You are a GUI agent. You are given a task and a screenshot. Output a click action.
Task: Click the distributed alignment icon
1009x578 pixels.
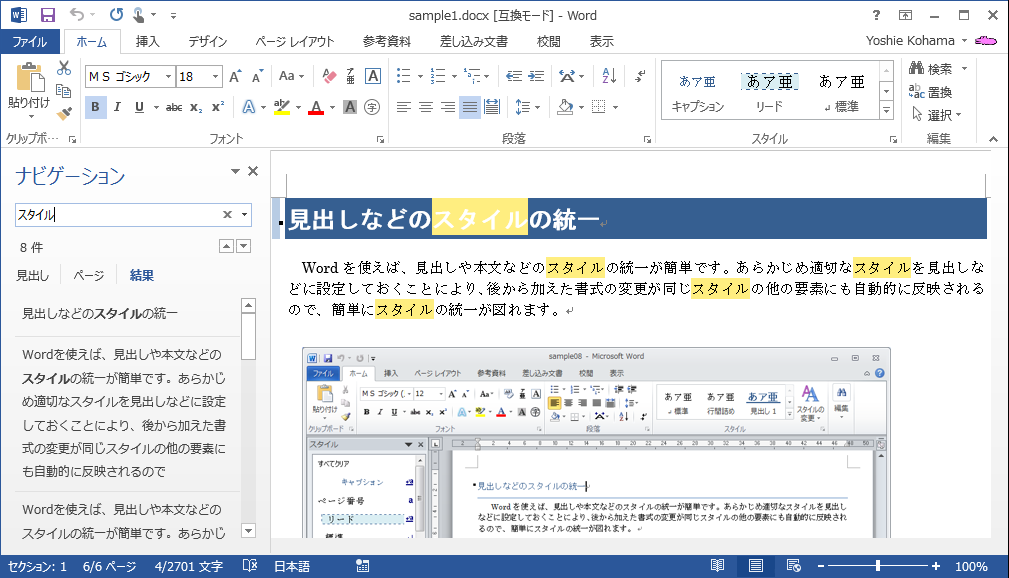[x=492, y=107]
